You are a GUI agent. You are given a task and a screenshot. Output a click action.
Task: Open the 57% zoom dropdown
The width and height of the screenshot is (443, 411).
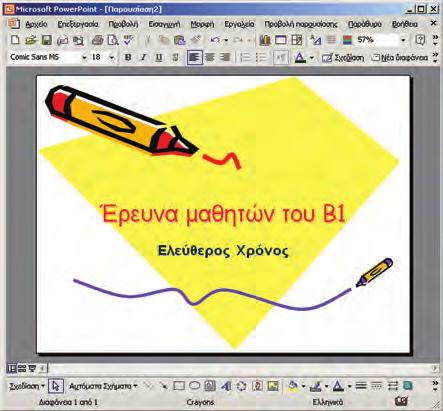click(403, 40)
